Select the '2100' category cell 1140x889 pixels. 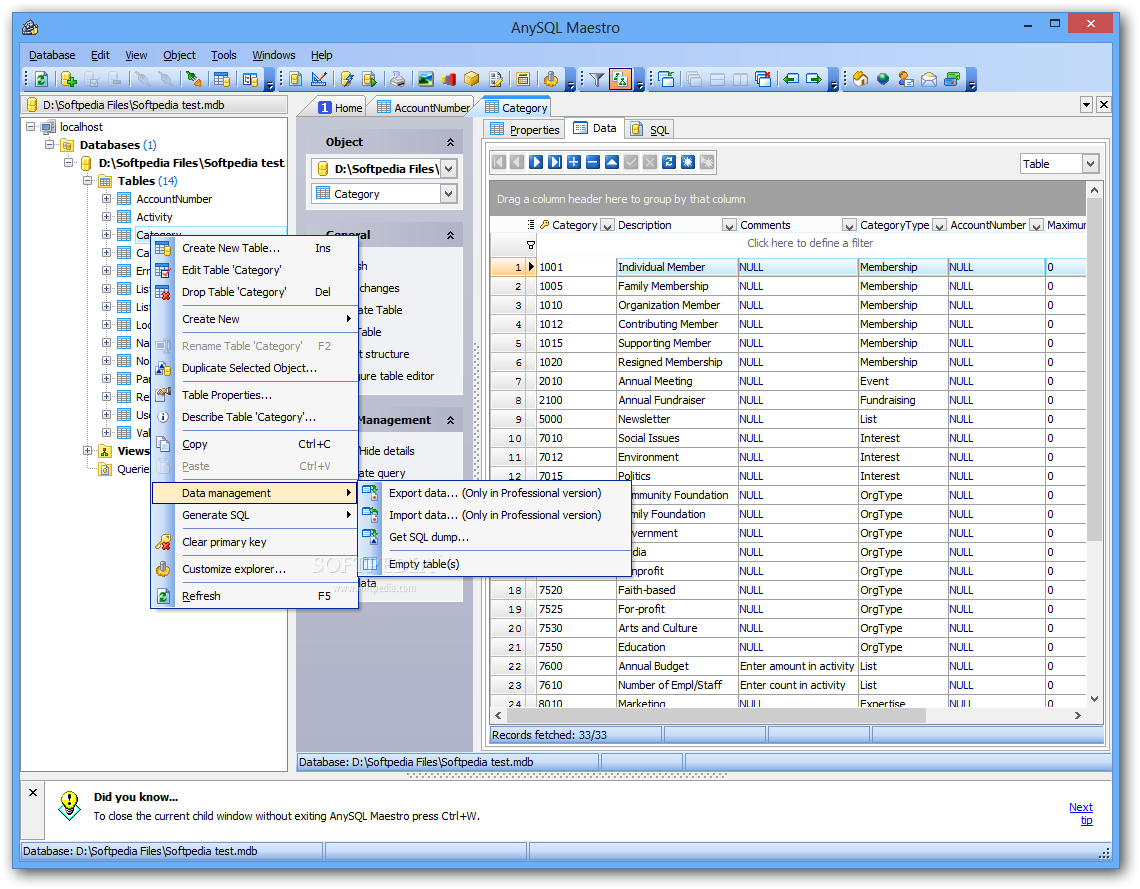[x=577, y=400]
